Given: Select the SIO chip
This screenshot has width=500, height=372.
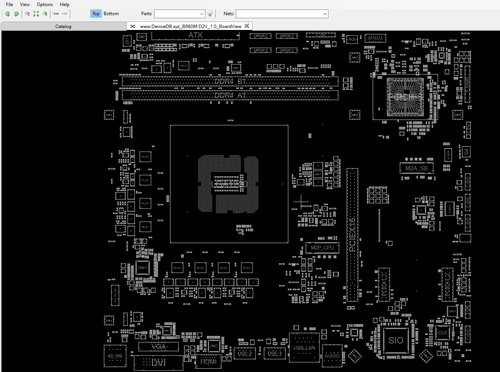Looking at the screenshot, I should pos(396,340).
